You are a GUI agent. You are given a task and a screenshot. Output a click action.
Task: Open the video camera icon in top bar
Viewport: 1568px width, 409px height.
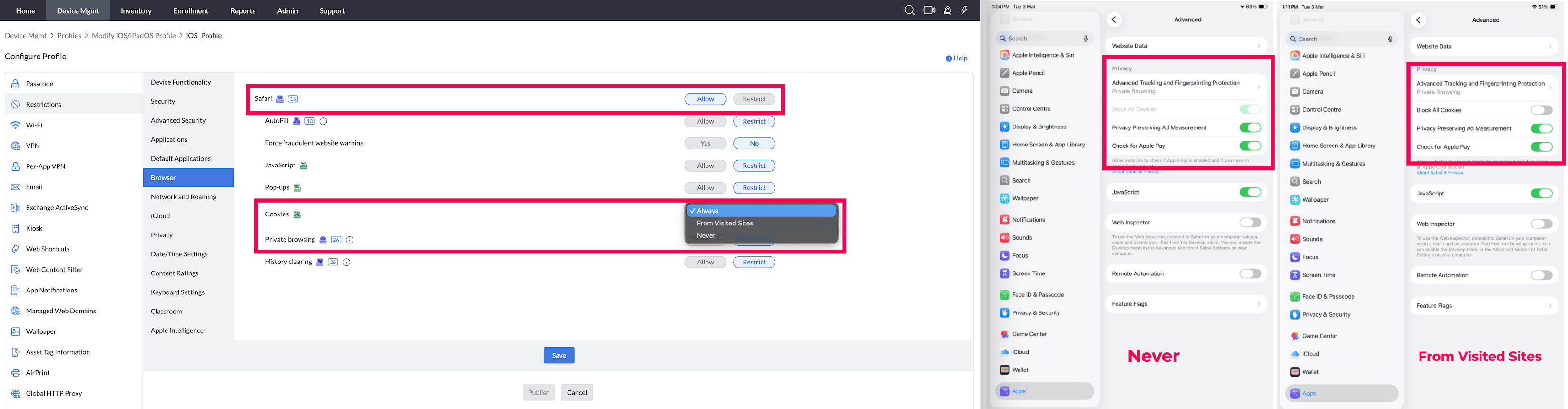(929, 10)
